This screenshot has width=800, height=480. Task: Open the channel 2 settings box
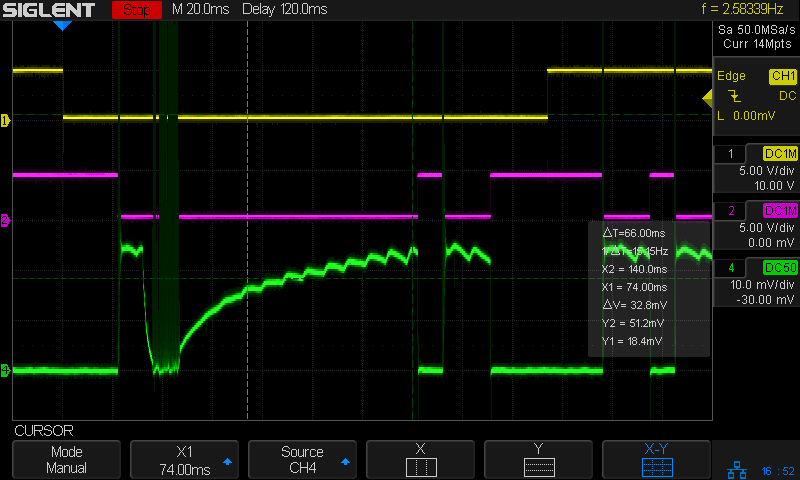(756, 226)
